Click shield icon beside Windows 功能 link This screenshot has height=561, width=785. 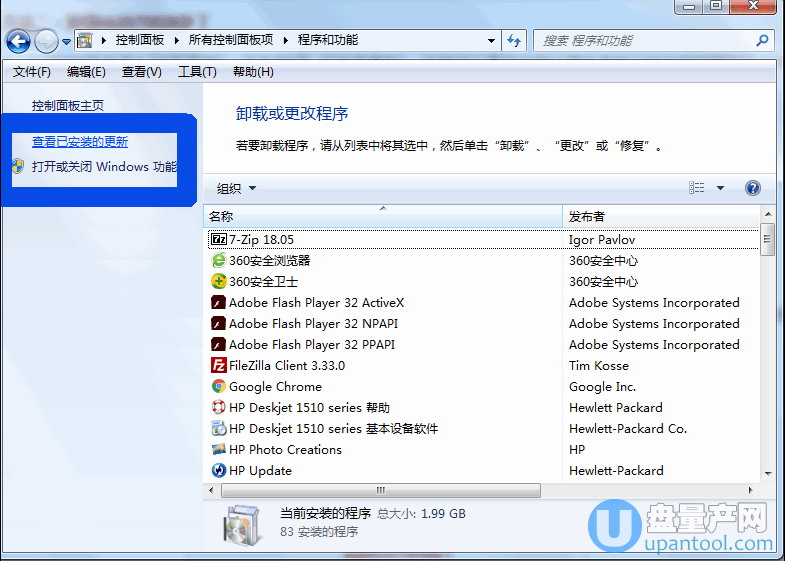pos(18,166)
